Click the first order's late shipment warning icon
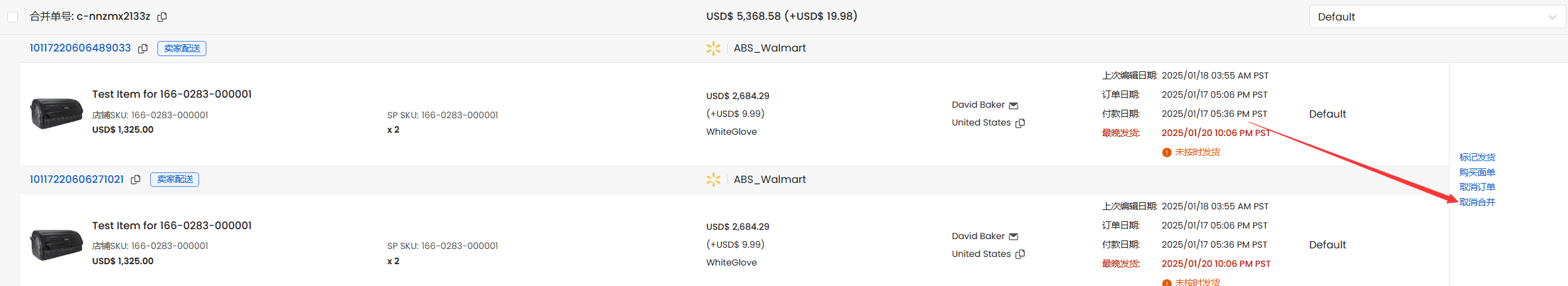The width and height of the screenshot is (1568, 286). [x=1166, y=153]
